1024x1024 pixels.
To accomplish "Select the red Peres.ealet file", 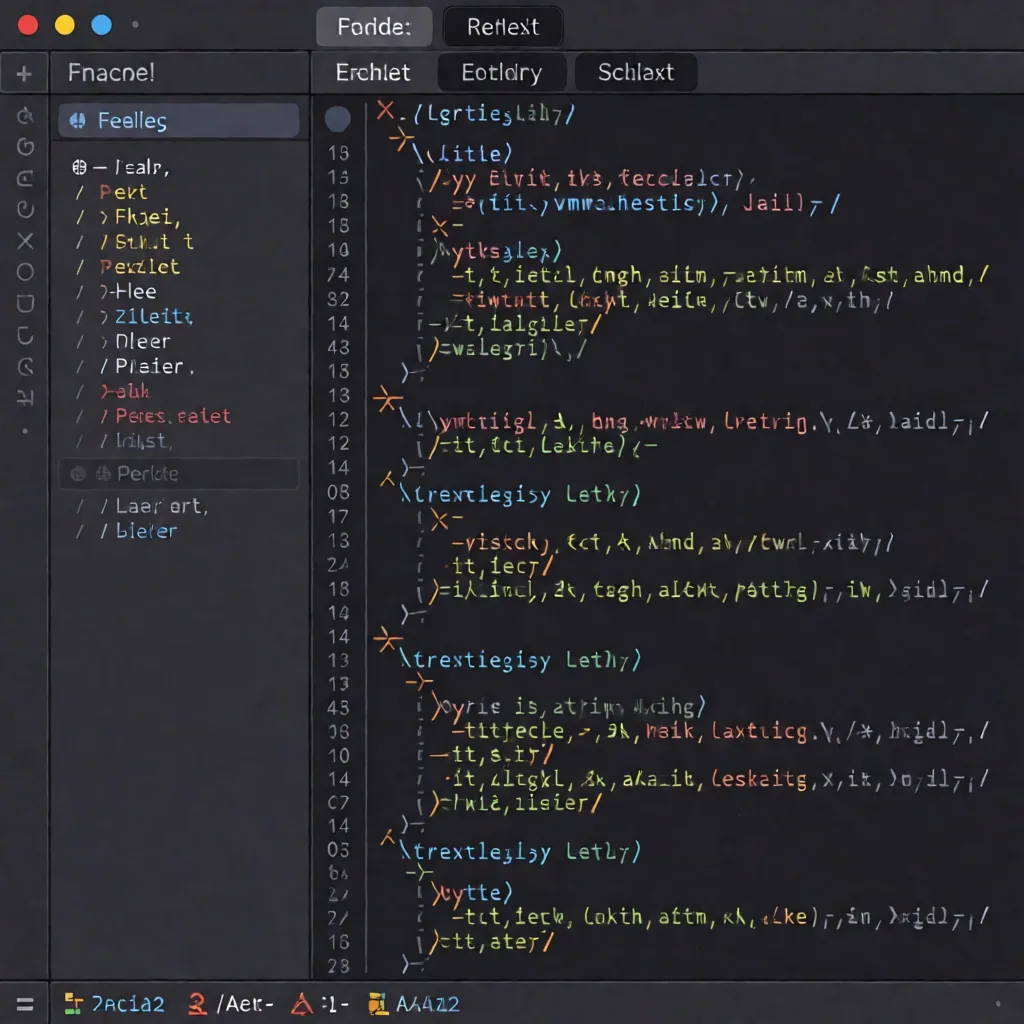I will tap(173, 417).
